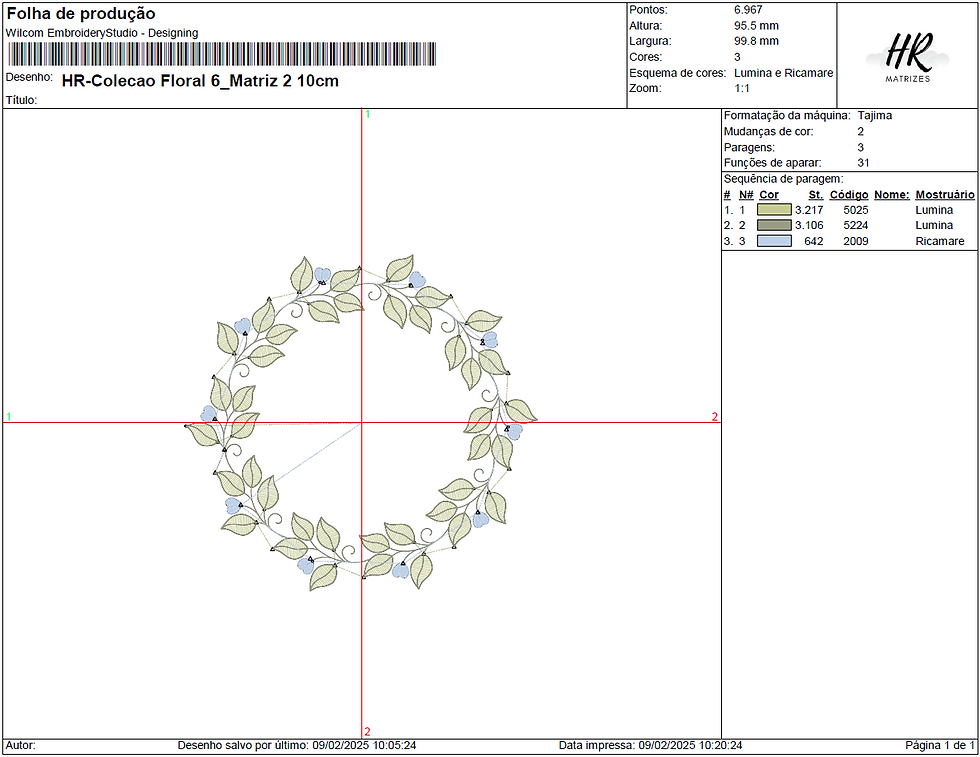Screen dimensions: 980x757
Task: Click the green '1' marker at top of vertical axis
Action: [368, 114]
